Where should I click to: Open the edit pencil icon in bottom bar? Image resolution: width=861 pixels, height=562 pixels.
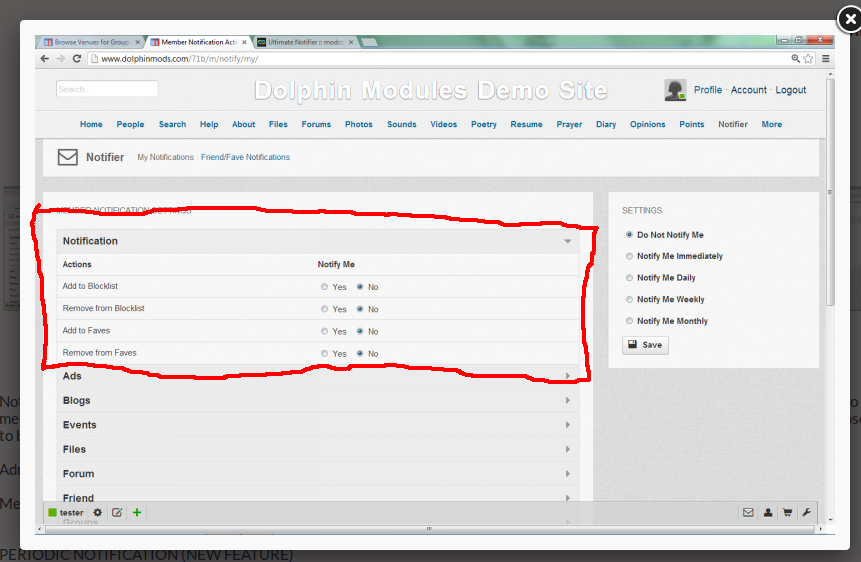tap(117, 513)
